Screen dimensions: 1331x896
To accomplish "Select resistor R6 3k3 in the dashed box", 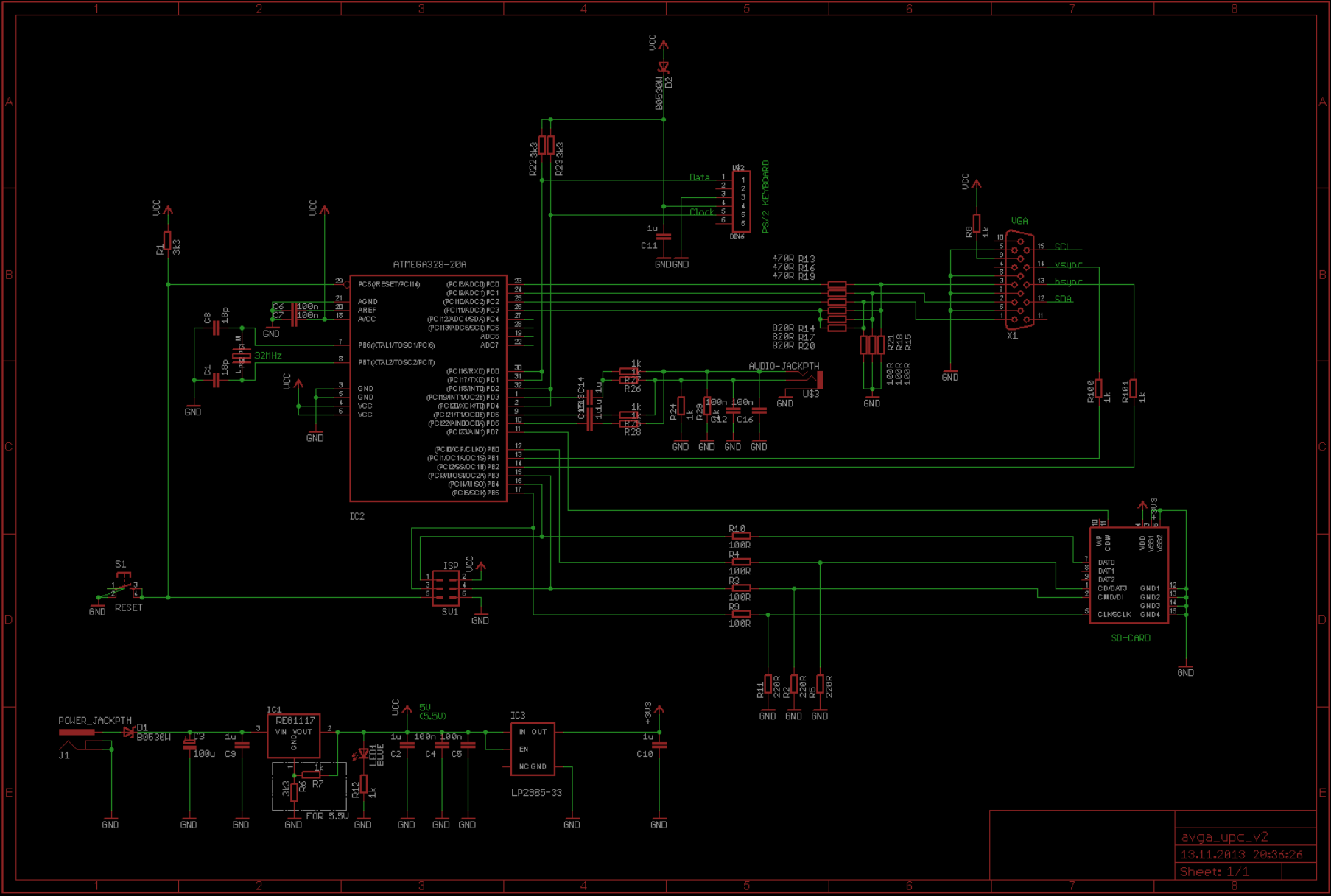I will [x=294, y=793].
